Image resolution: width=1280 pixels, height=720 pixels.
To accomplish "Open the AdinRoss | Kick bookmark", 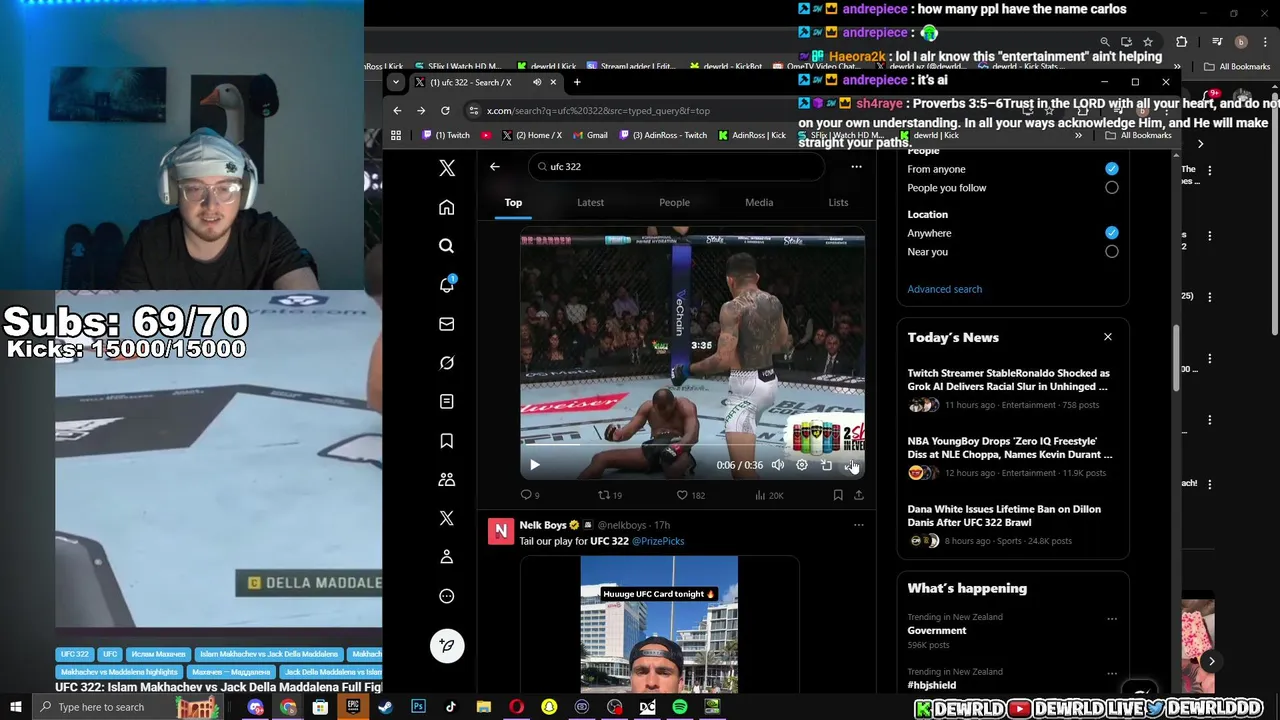I will coord(752,135).
